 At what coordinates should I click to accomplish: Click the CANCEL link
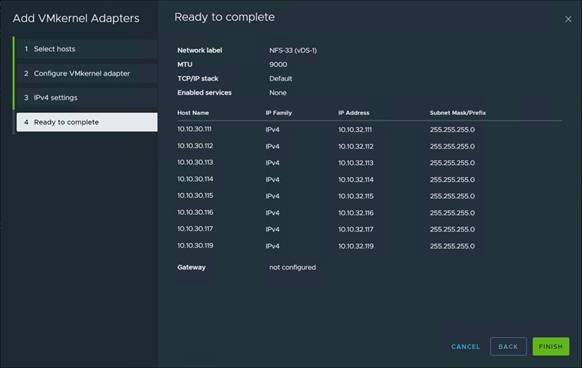point(465,346)
